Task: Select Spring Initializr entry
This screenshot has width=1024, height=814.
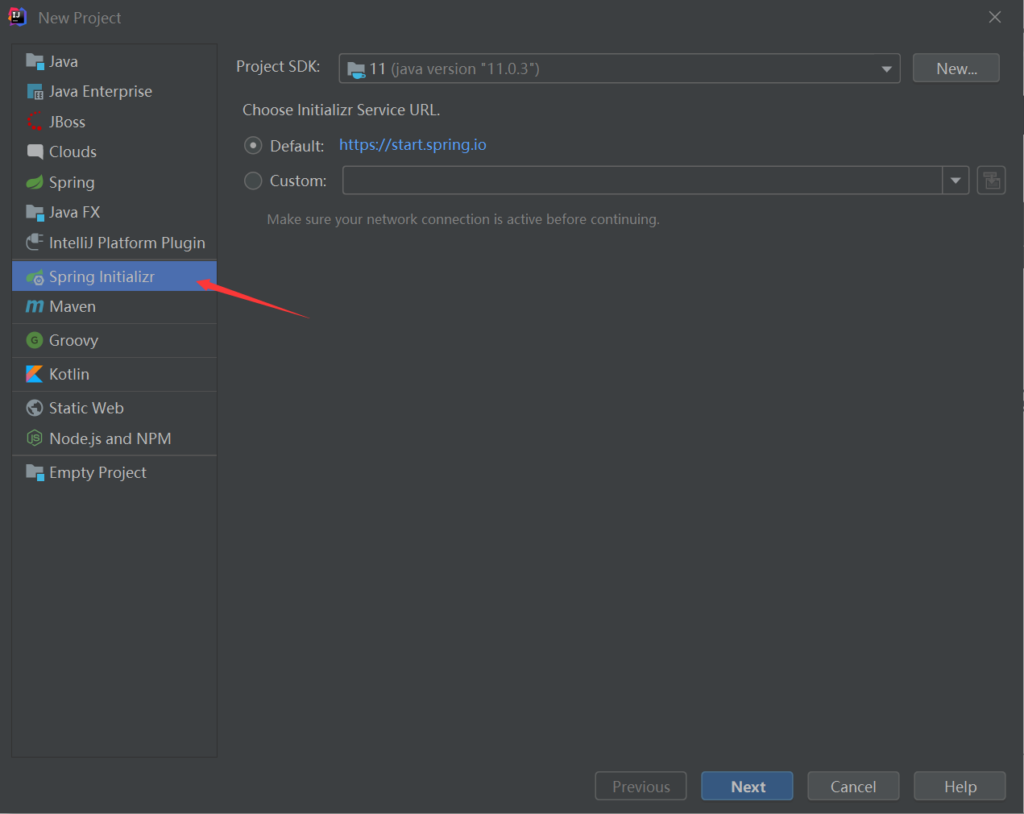Action: point(114,276)
